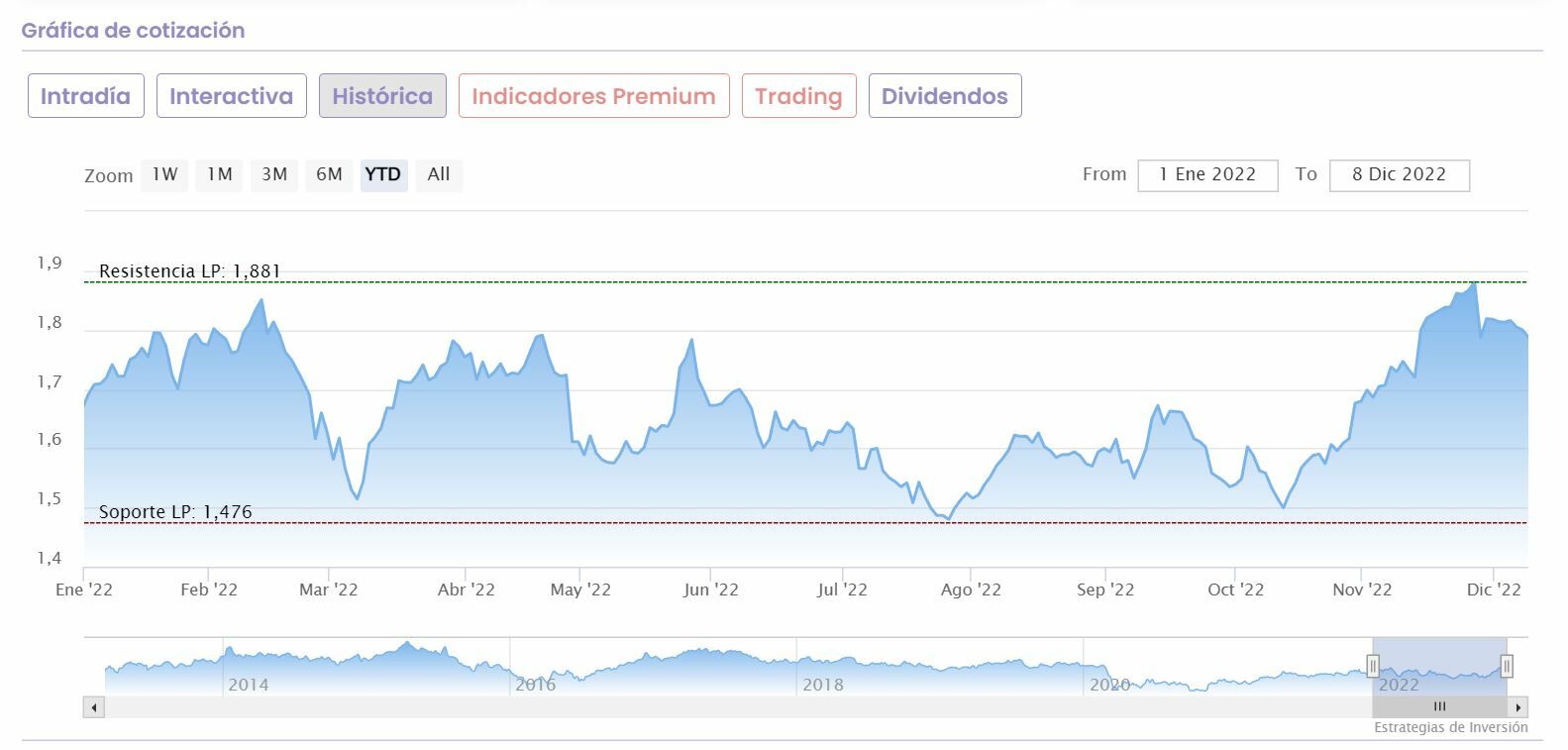Click the left range handle in navigator

pyautogui.click(x=1373, y=666)
